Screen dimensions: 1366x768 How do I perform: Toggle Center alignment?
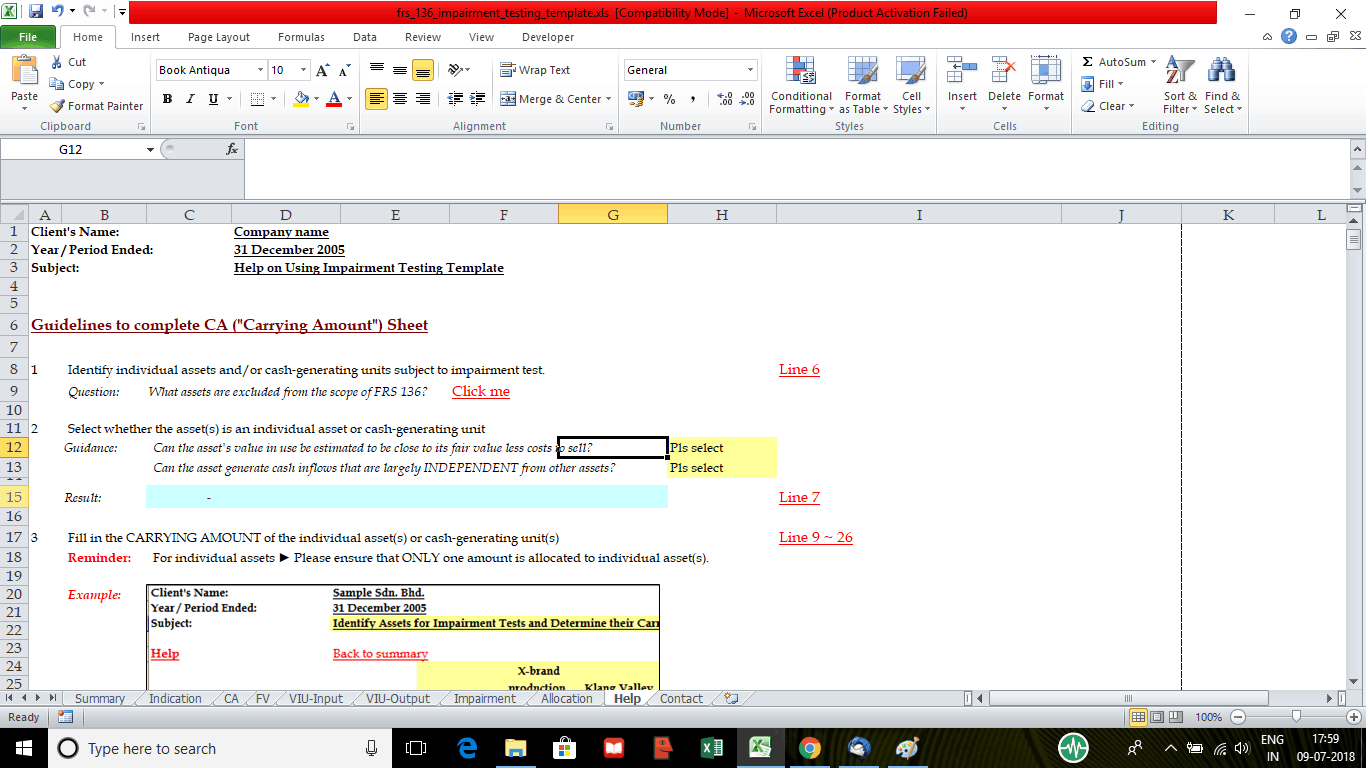pos(400,99)
